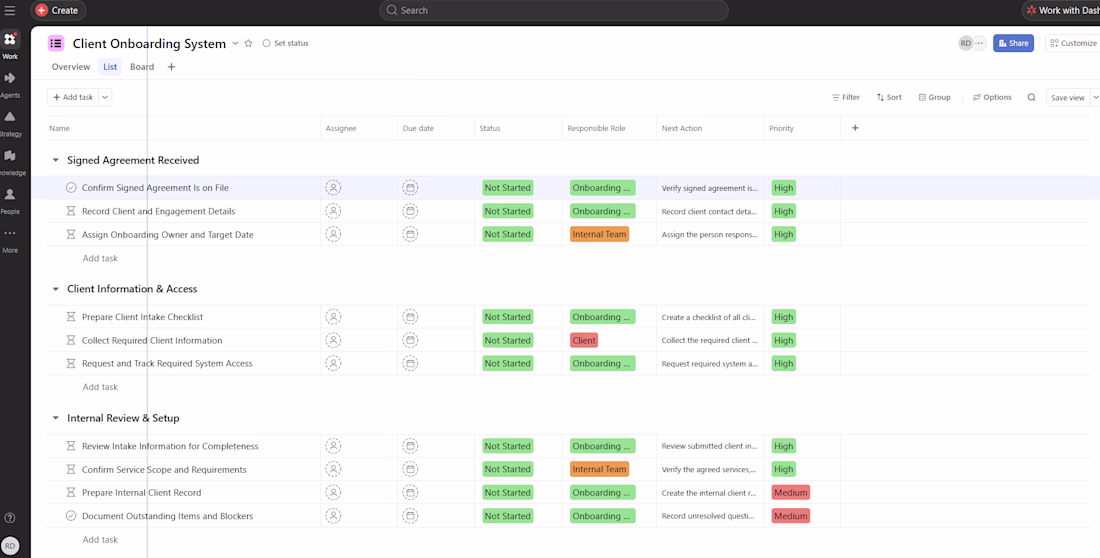Click the search magnifier in the list toolbar
Image resolution: width=1100 pixels, height=558 pixels.
(1031, 98)
